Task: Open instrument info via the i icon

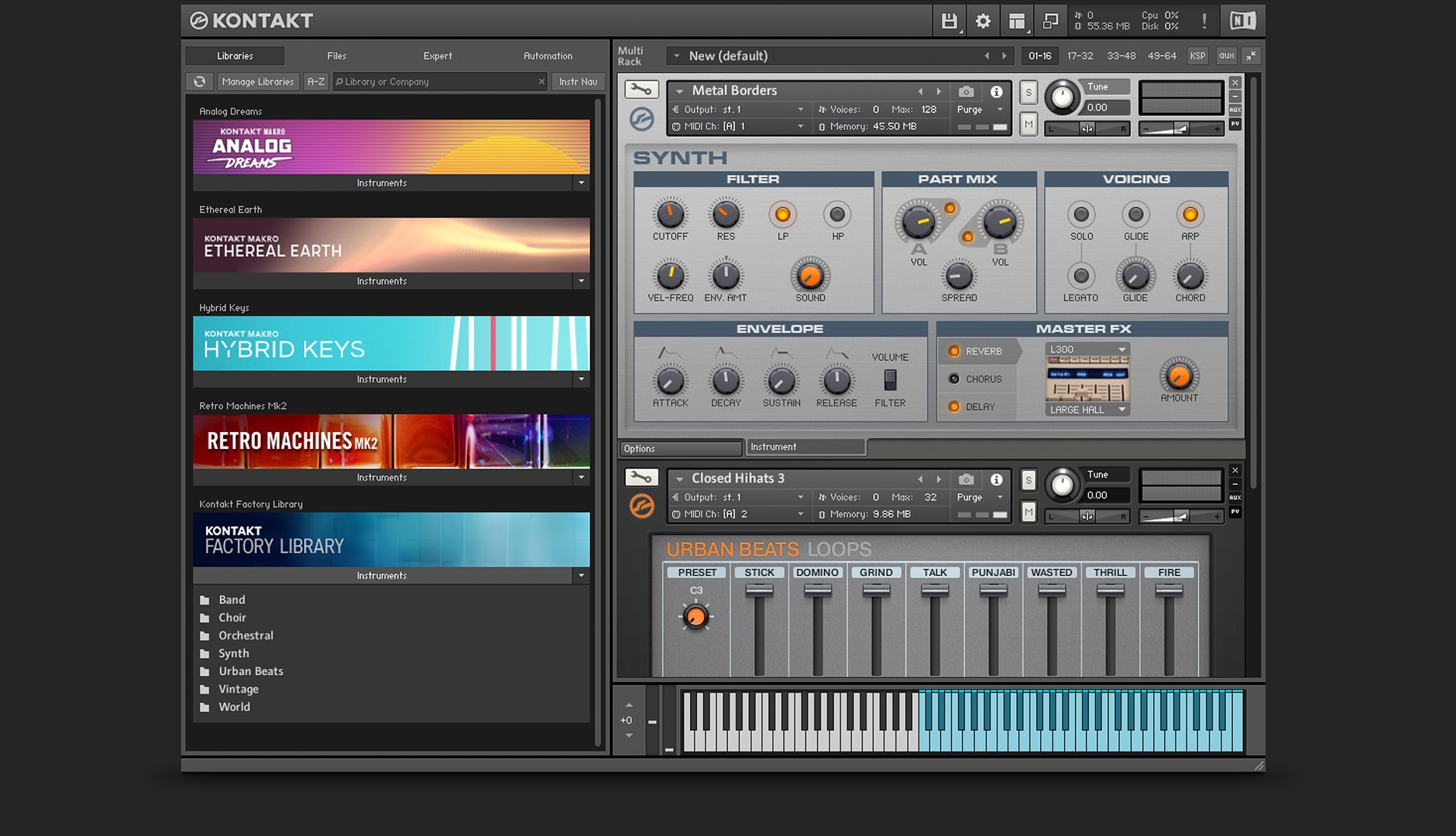Action: click(996, 91)
